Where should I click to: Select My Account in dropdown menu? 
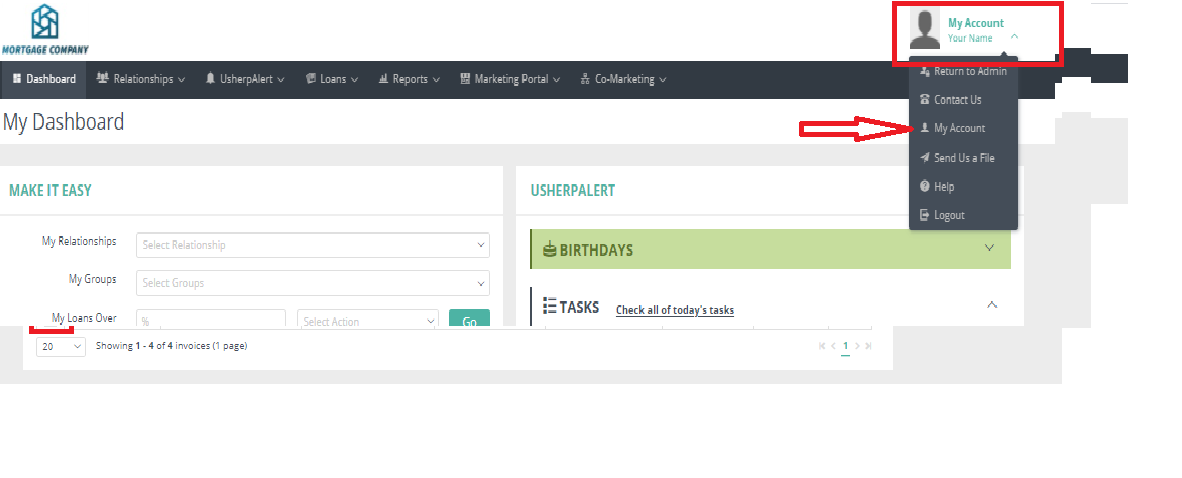pos(959,128)
